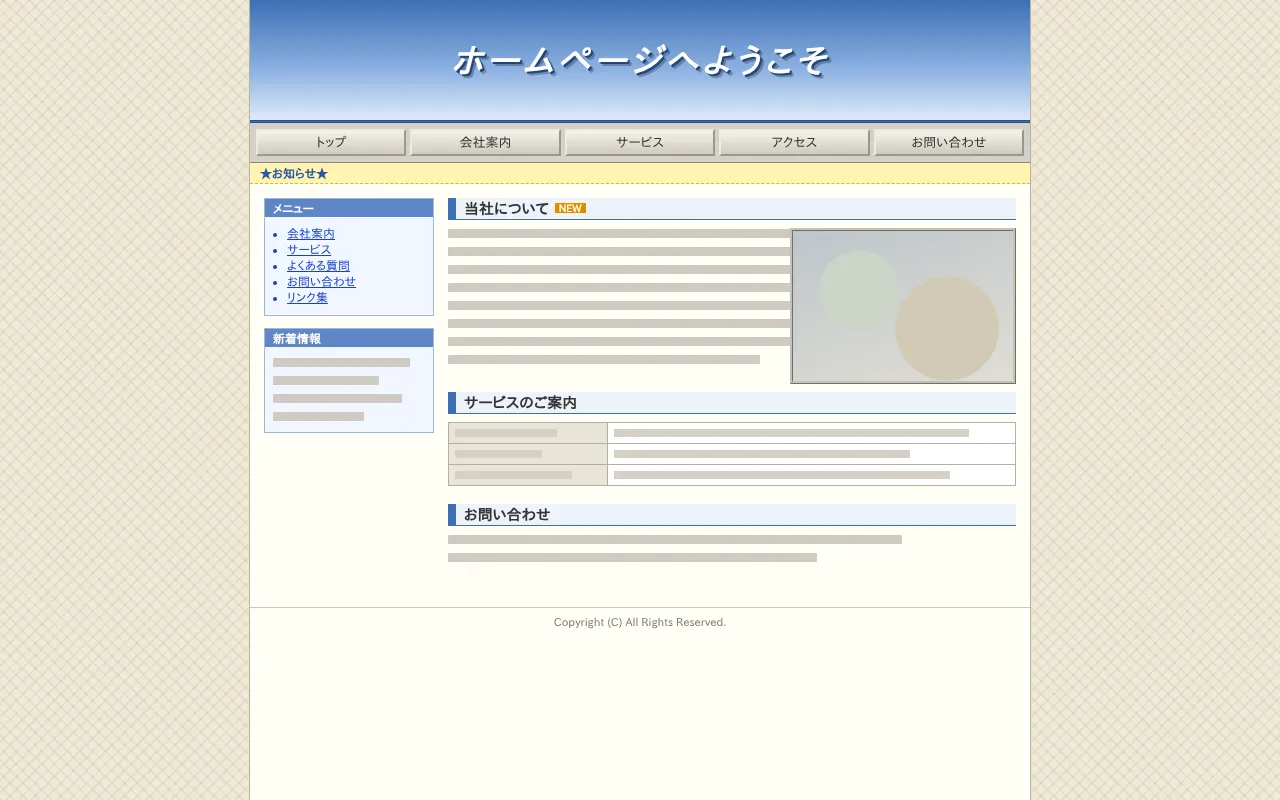Click the 新着情報 sidebar panel header

click(349, 338)
